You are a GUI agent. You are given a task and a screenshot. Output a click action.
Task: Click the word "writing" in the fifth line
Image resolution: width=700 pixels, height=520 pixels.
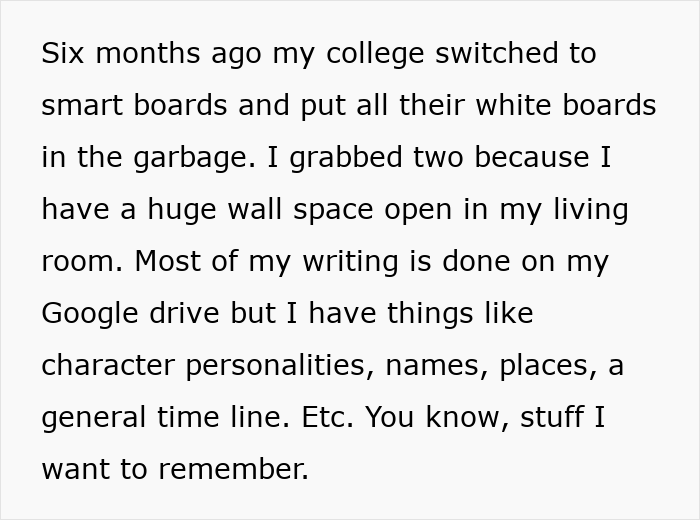click(350, 264)
